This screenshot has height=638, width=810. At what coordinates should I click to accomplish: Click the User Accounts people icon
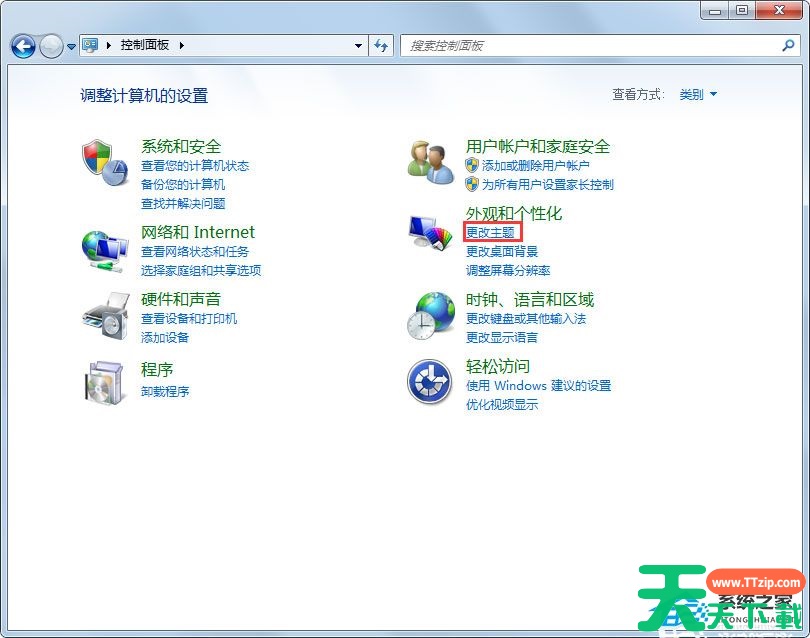(x=431, y=161)
